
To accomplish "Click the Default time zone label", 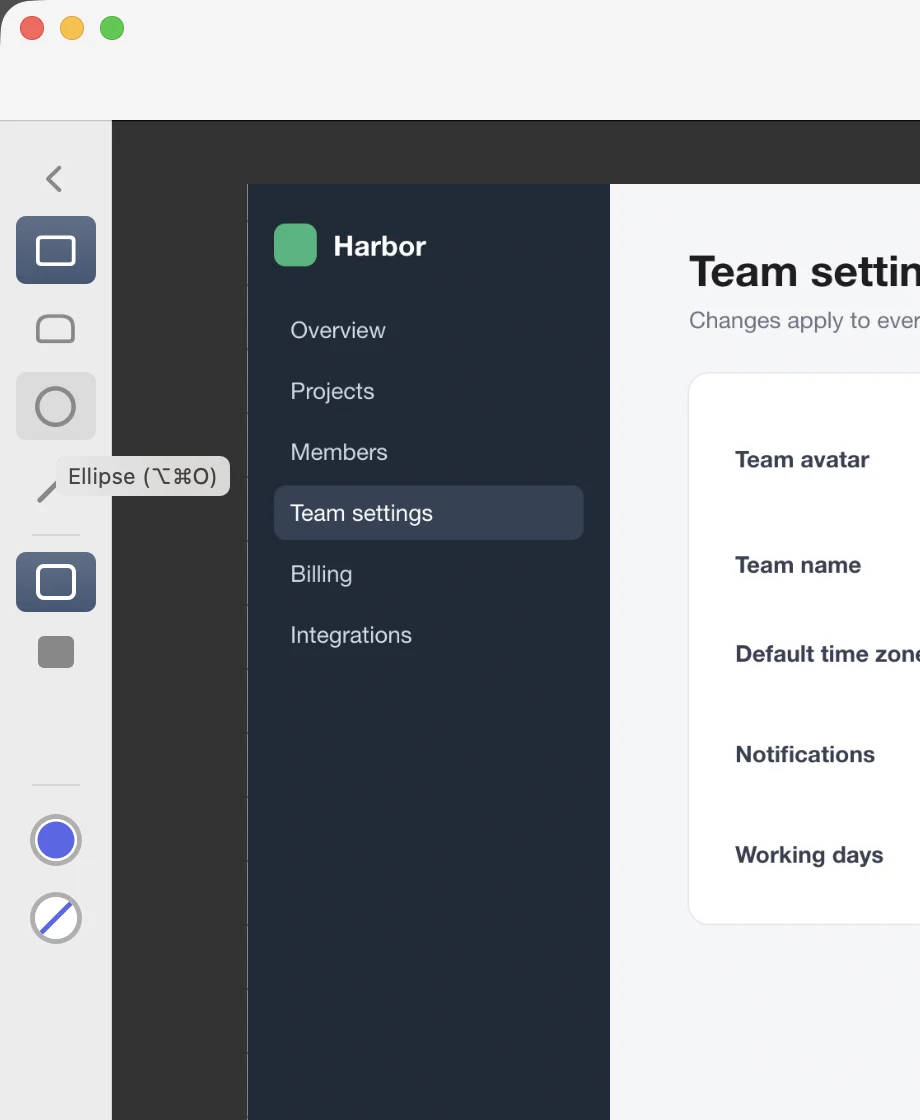I will (x=827, y=654).
